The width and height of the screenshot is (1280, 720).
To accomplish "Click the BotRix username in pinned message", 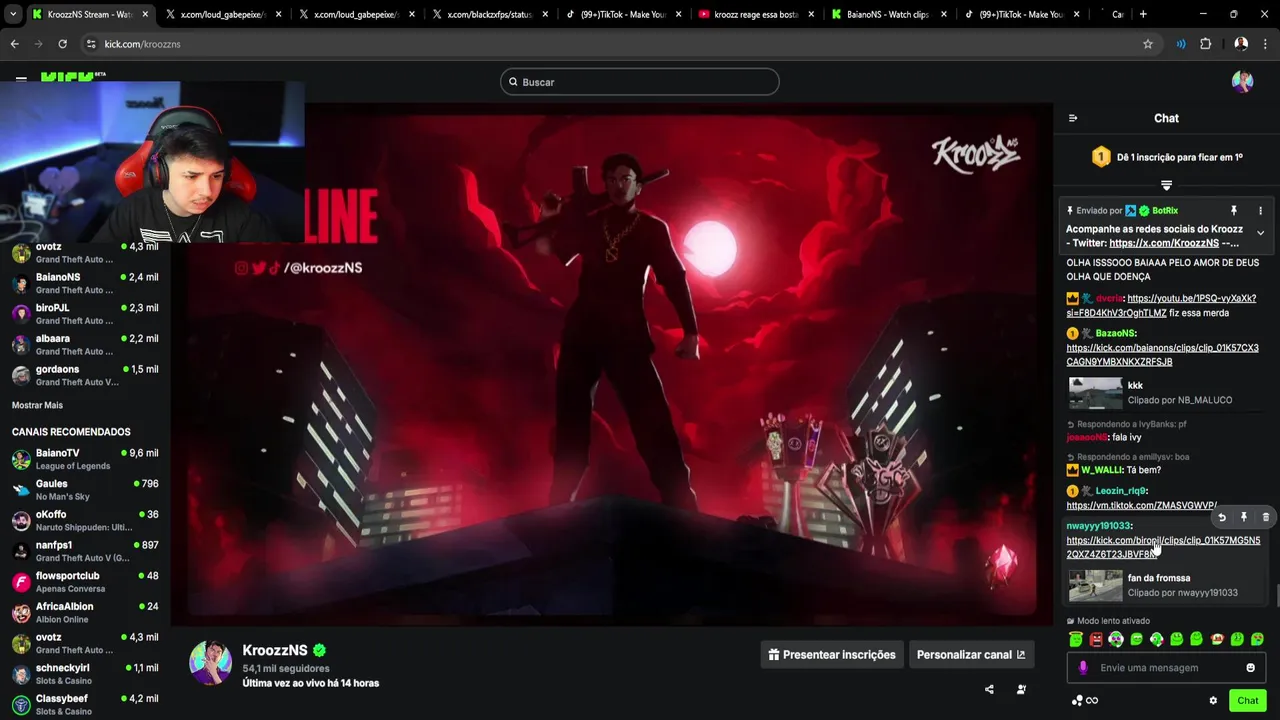I will coord(1165,211).
